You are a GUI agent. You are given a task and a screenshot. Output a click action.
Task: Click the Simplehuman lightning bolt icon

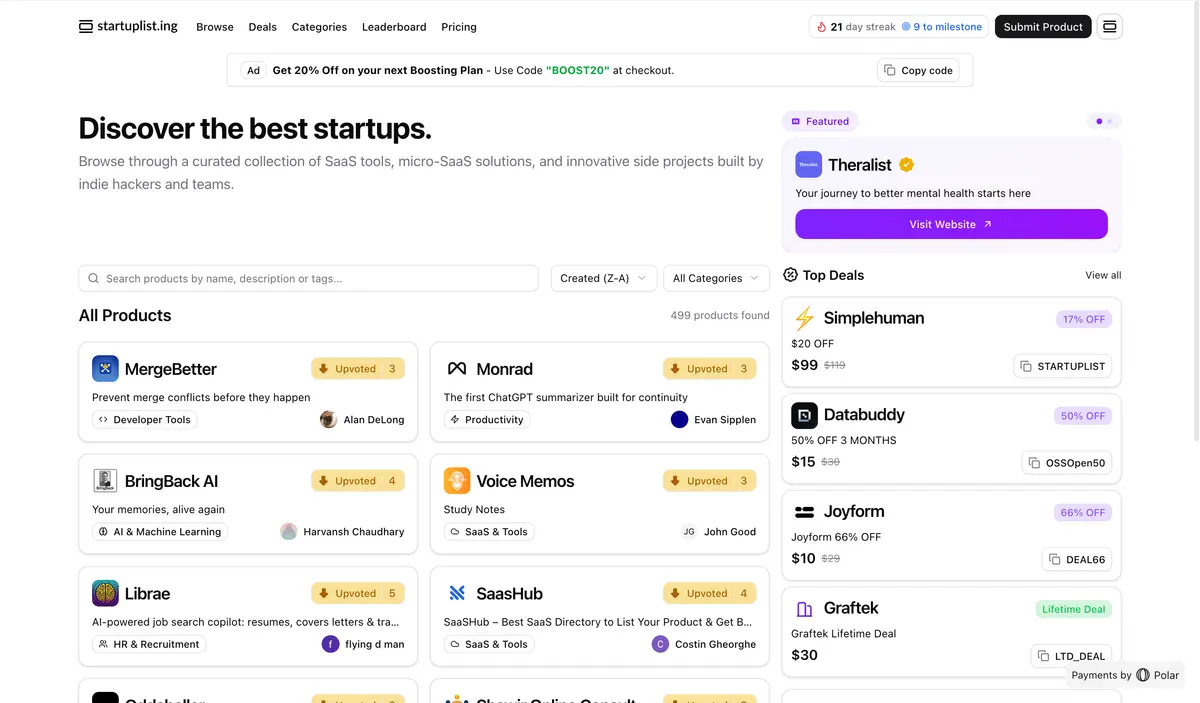[803, 318]
